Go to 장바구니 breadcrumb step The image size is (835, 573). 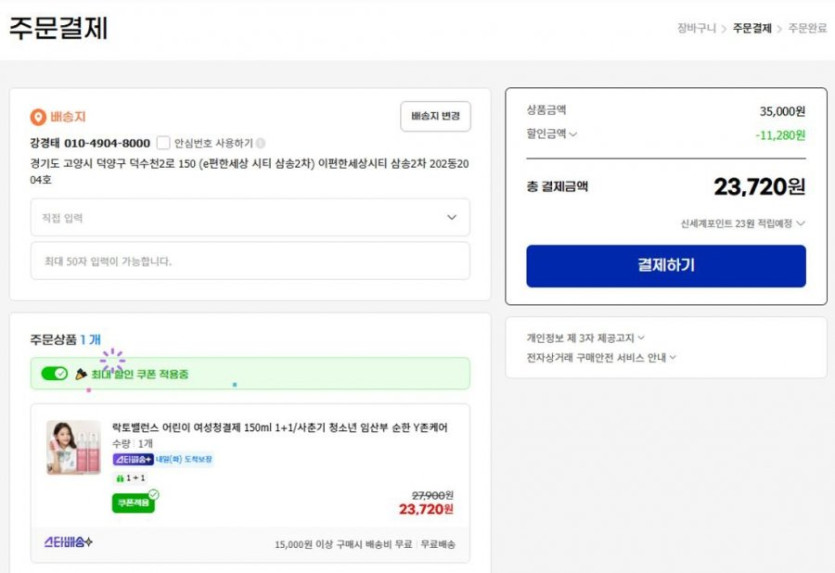click(x=696, y=28)
